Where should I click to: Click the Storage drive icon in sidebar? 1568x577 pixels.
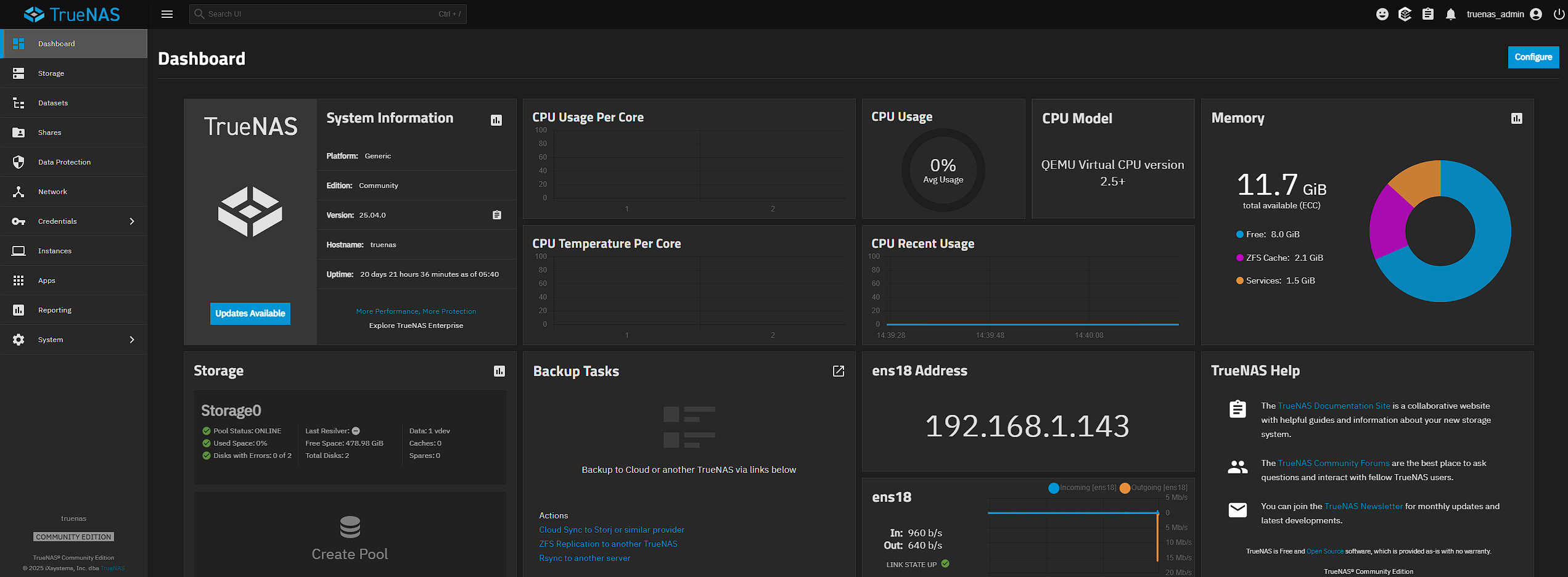coord(18,73)
